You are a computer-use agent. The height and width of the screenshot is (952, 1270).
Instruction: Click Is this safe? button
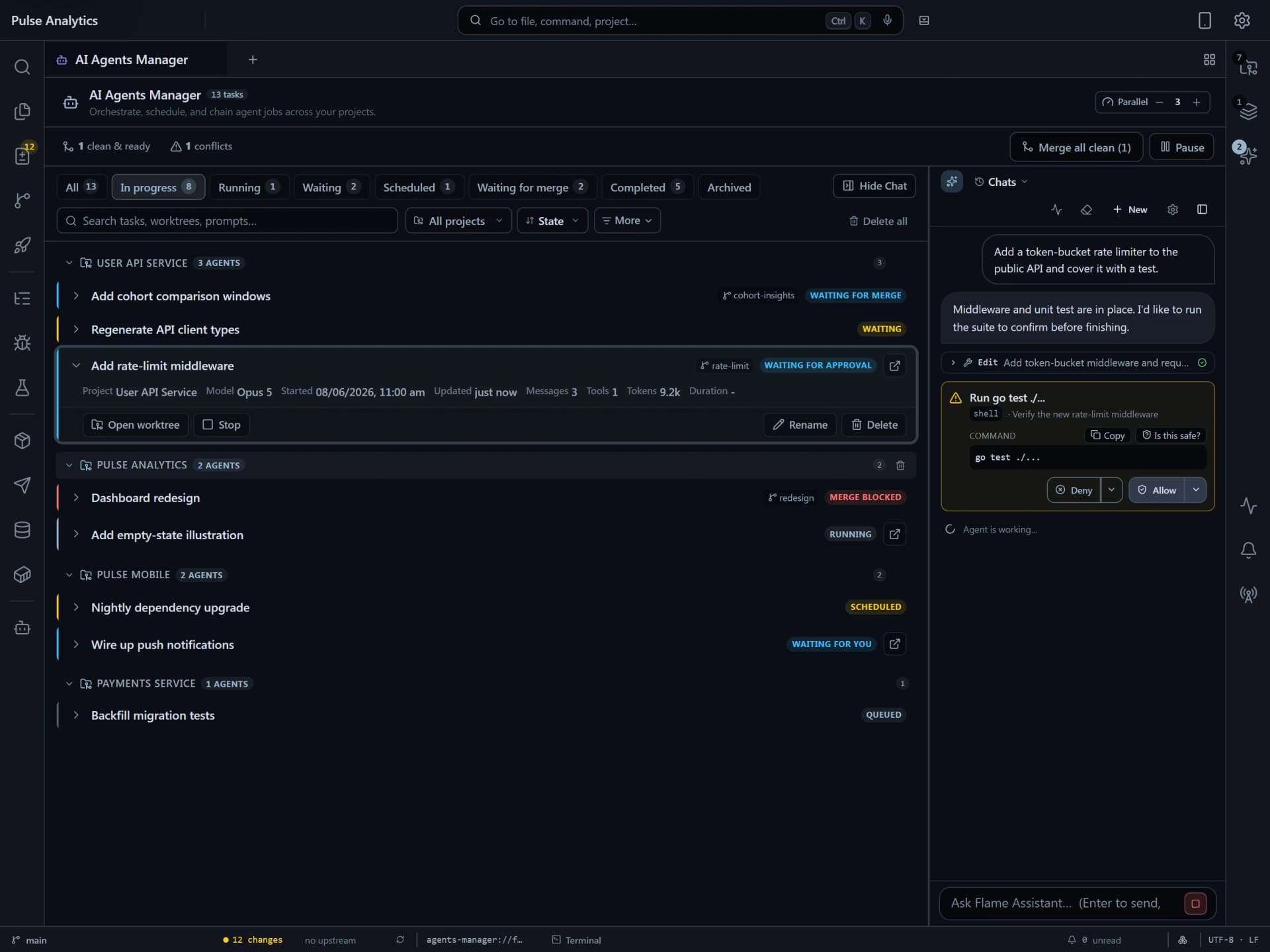coord(1171,435)
